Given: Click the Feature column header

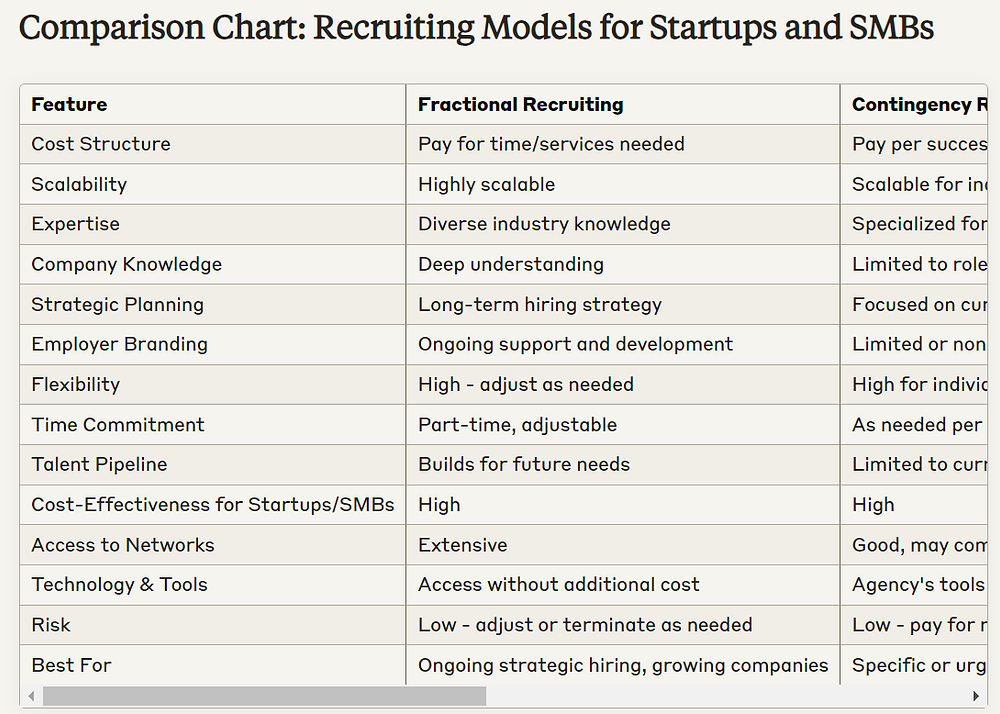Looking at the screenshot, I should [67, 104].
